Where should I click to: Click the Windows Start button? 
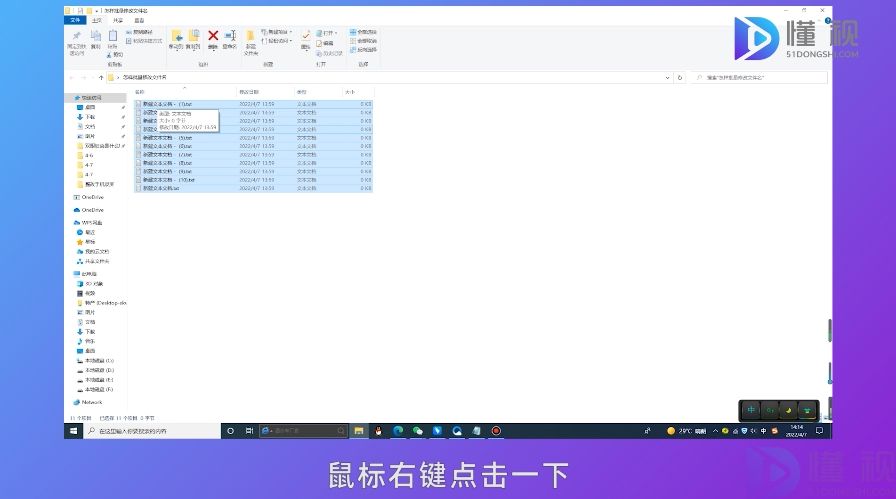click(x=74, y=431)
